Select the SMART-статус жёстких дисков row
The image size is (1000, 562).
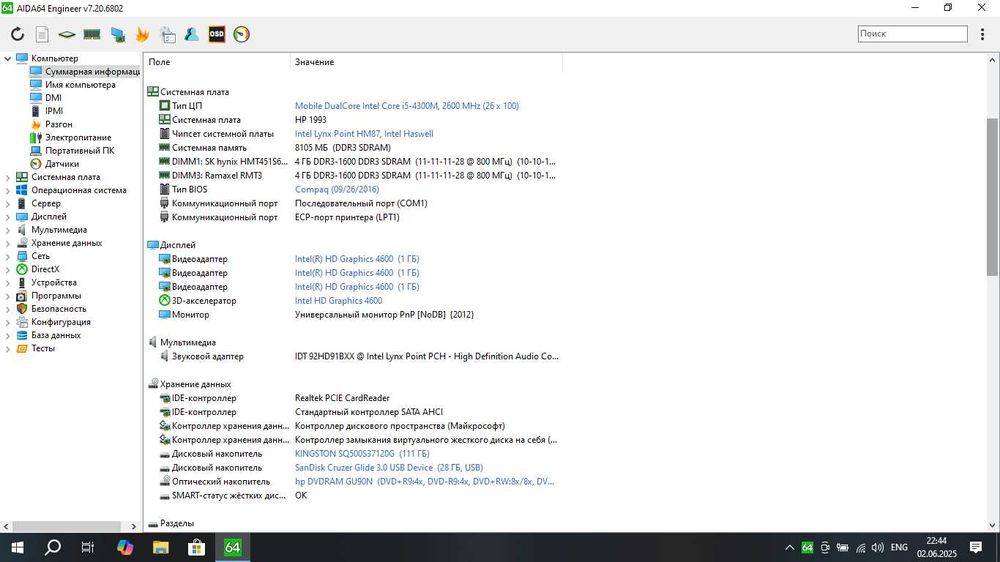(233, 496)
